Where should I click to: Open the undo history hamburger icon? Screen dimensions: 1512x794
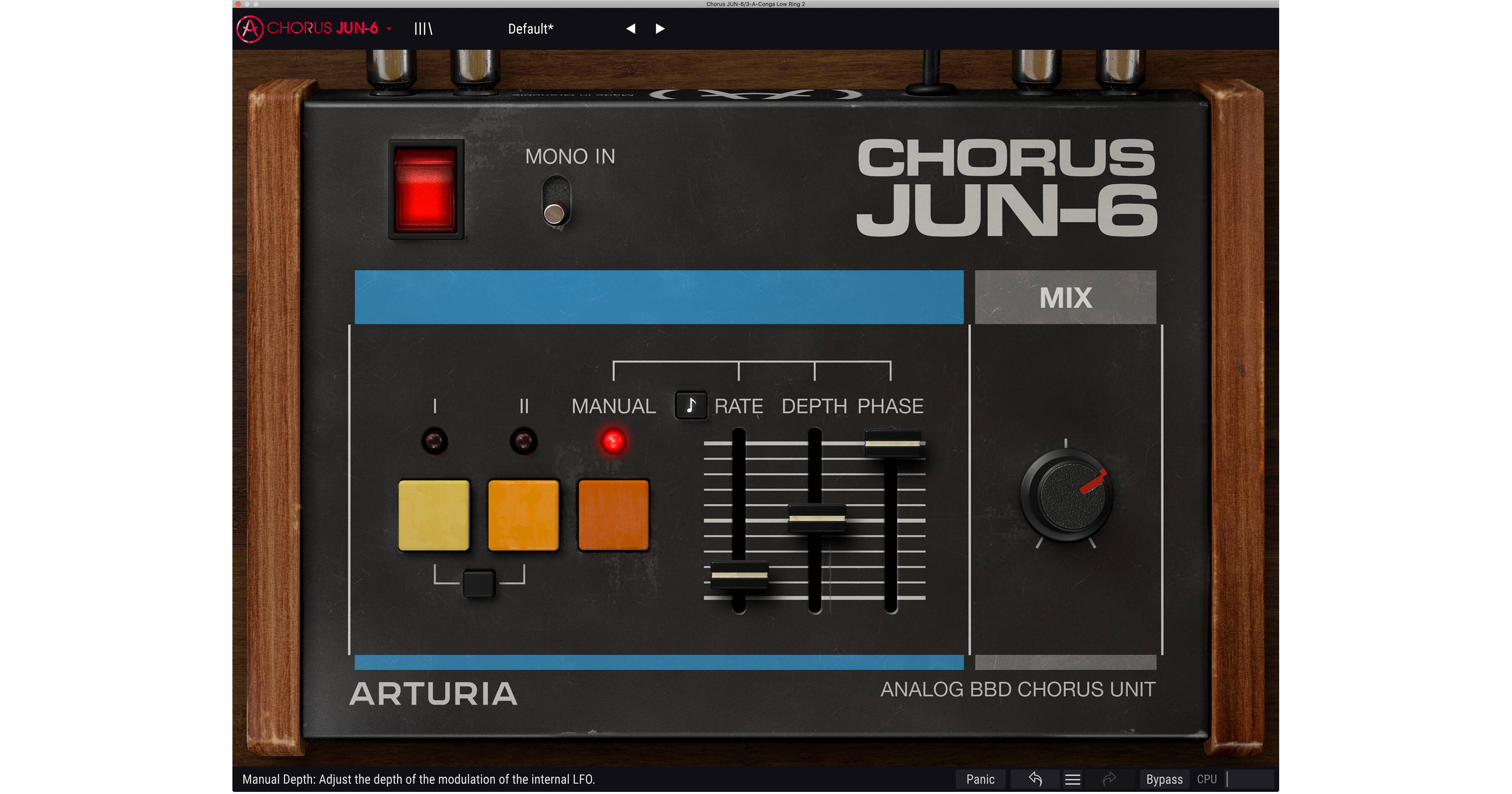1073,779
